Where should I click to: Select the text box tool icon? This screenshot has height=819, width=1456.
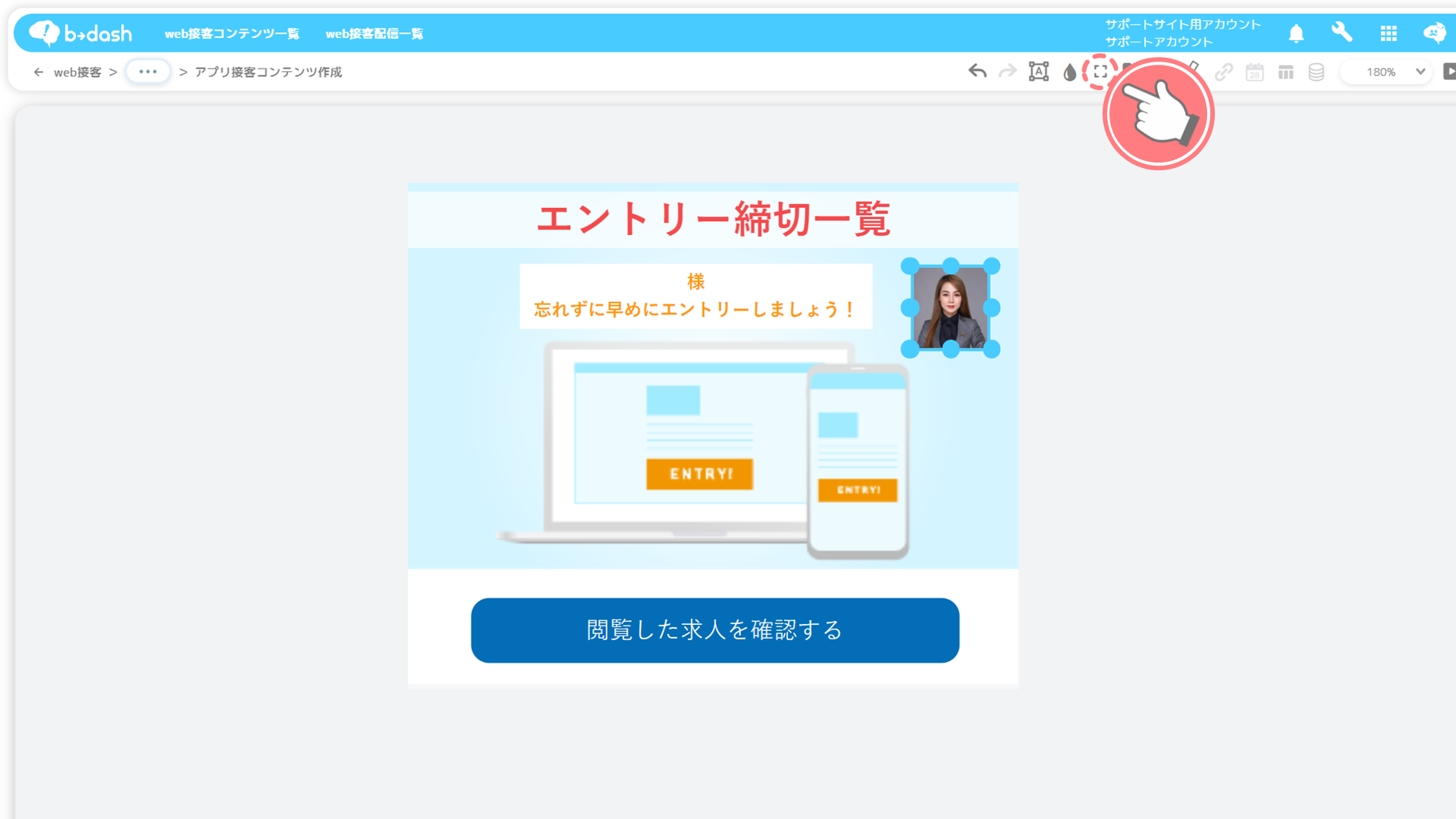pyautogui.click(x=1038, y=72)
